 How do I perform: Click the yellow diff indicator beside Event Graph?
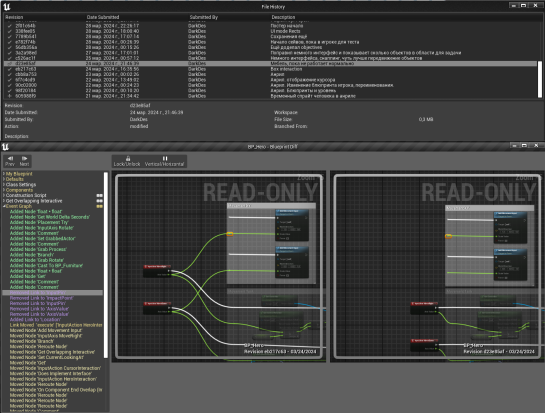tap(99, 206)
